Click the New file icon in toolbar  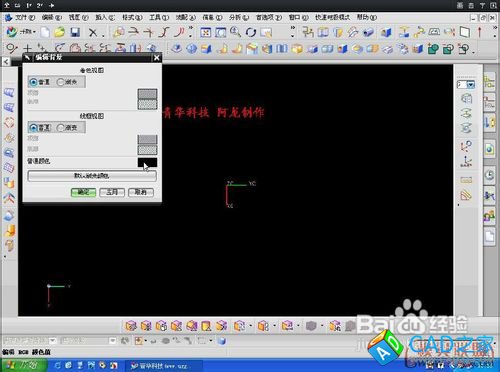(45, 32)
